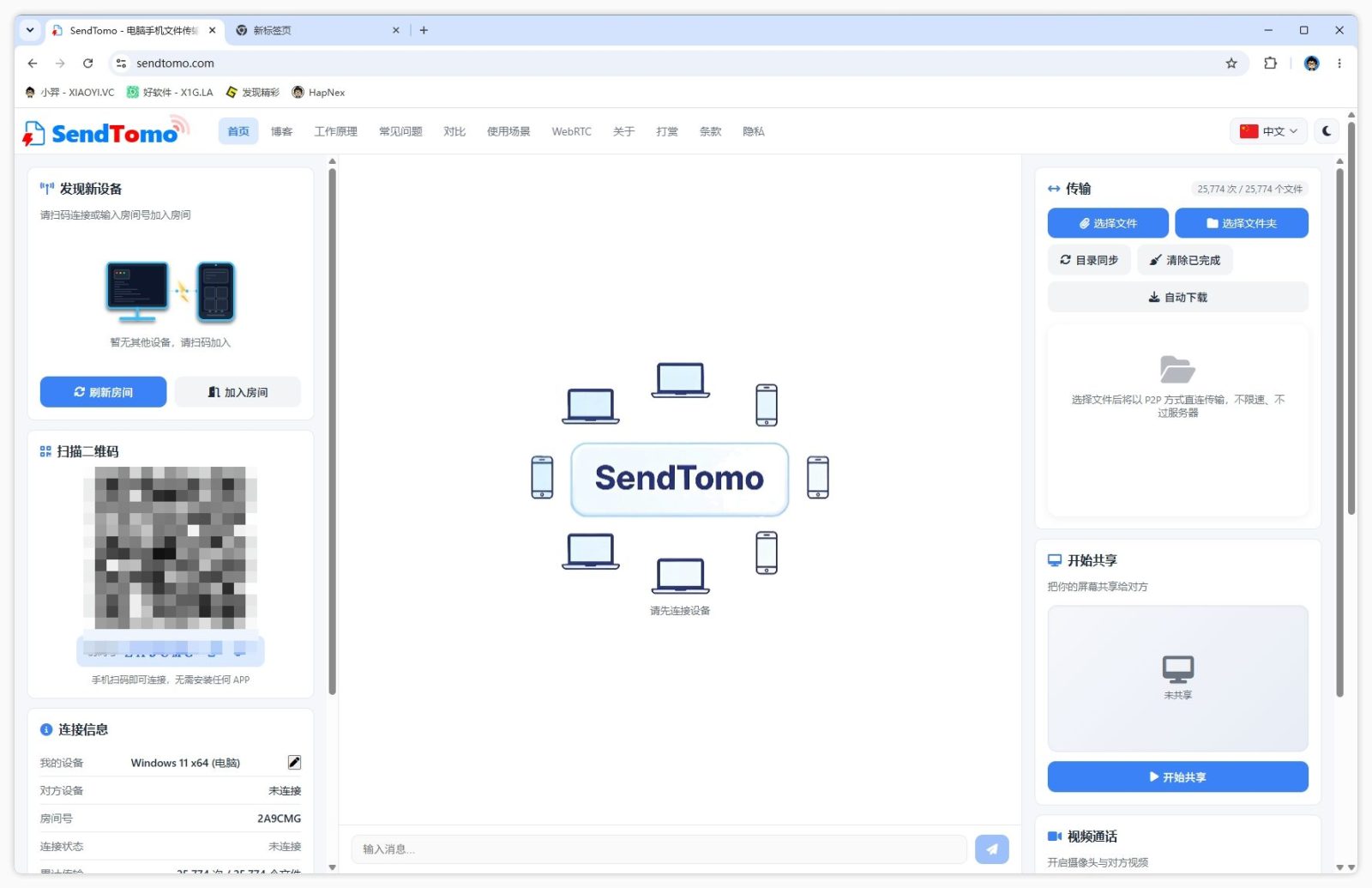Click the 清除已完成 button
Image resolution: width=1372 pixels, height=888 pixels.
coord(1185,260)
